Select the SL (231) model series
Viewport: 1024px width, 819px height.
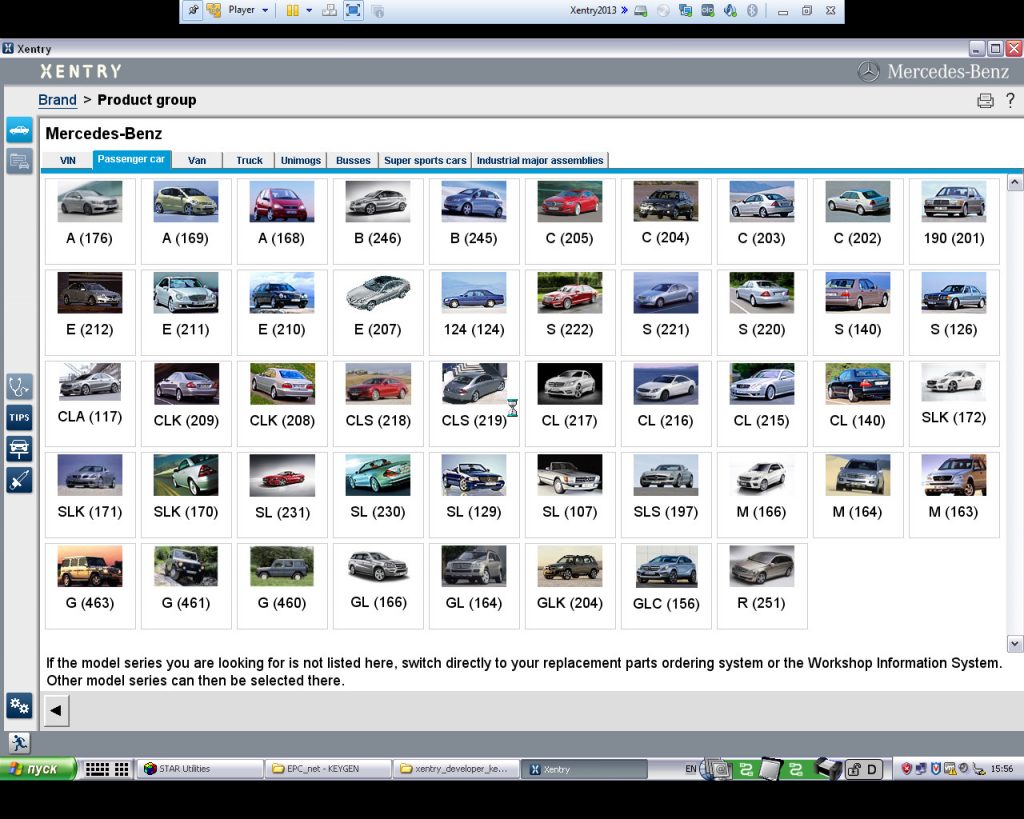coord(282,495)
